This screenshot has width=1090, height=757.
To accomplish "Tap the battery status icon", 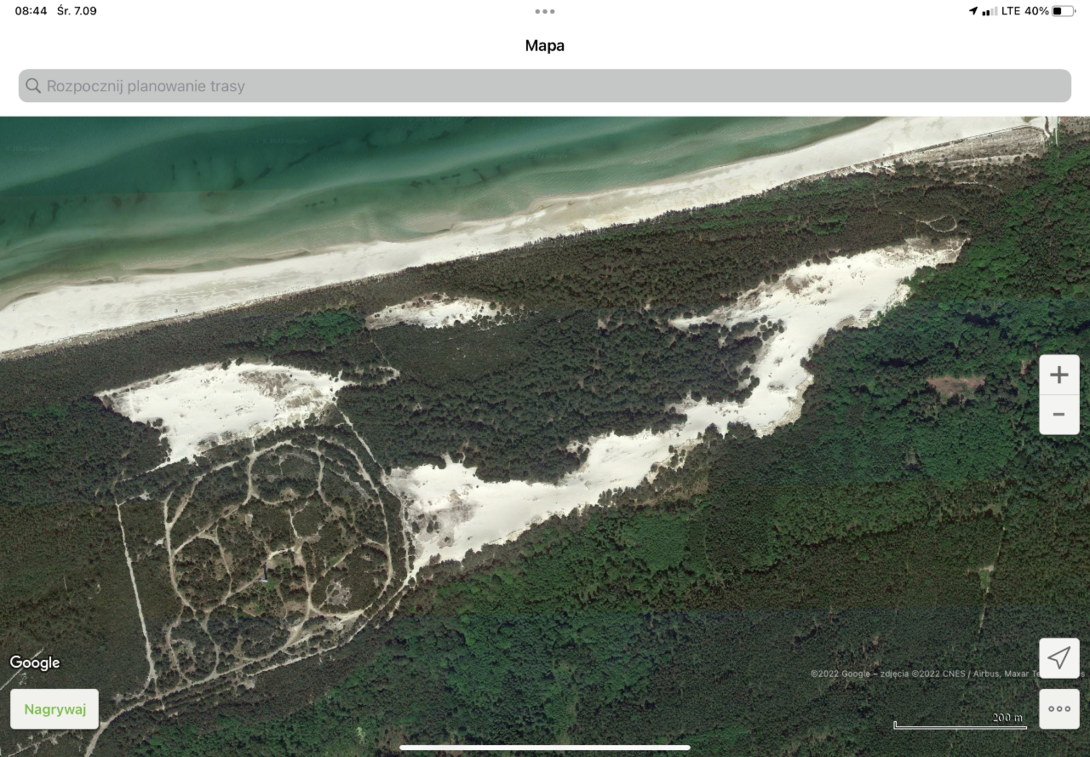I will click(x=1064, y=11).
